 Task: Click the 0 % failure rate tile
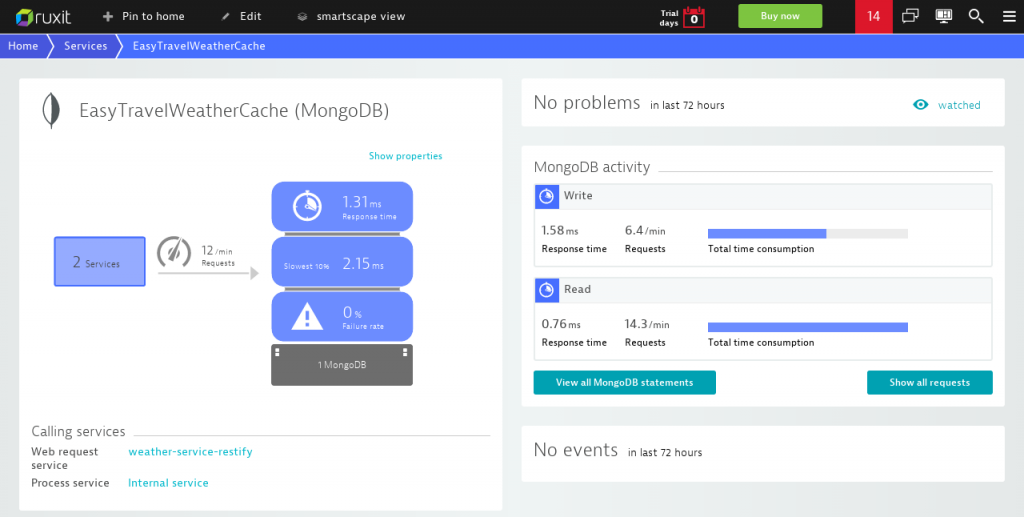342,317
